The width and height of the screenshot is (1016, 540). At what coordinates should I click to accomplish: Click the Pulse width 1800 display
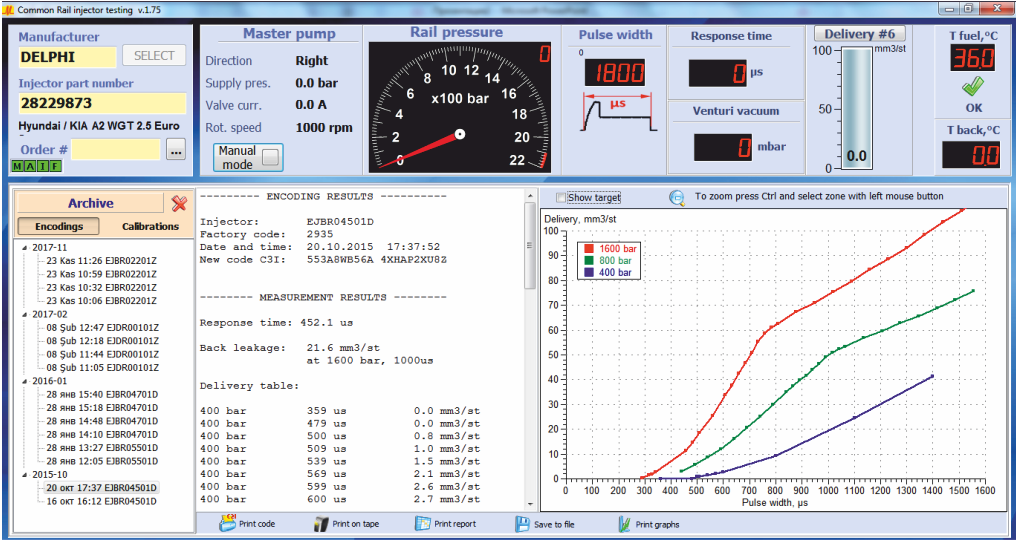coord(616,73)
